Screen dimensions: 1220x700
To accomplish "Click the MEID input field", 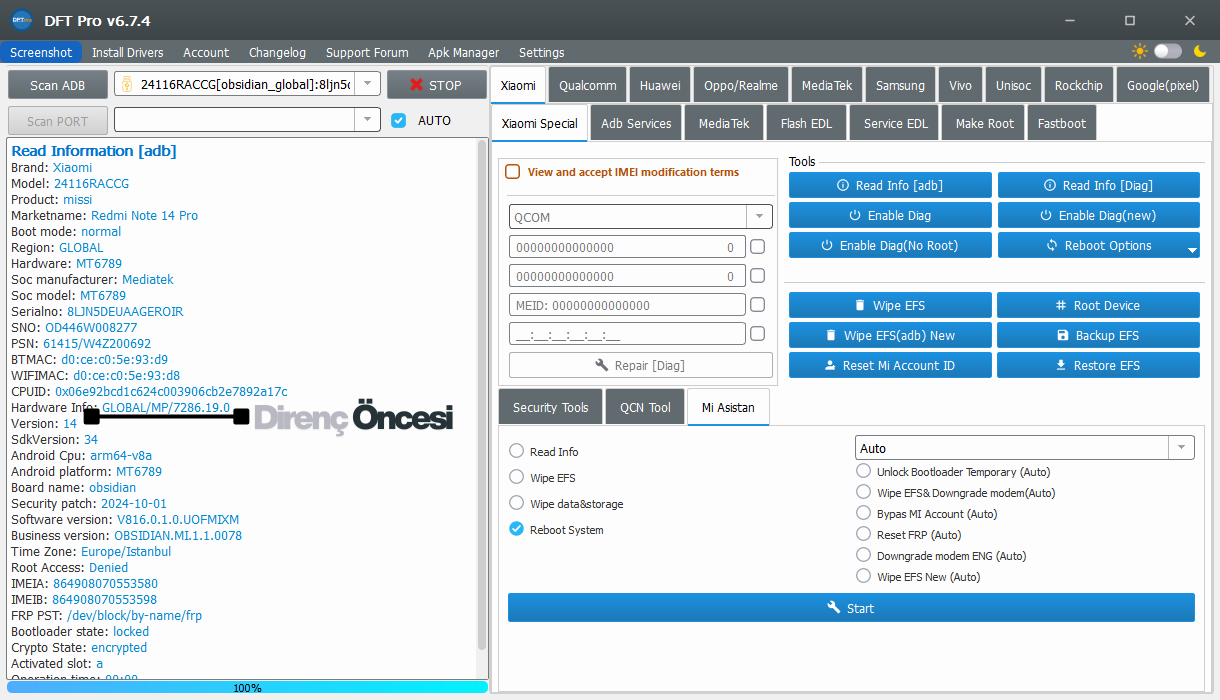I will [x=627, y=305].
